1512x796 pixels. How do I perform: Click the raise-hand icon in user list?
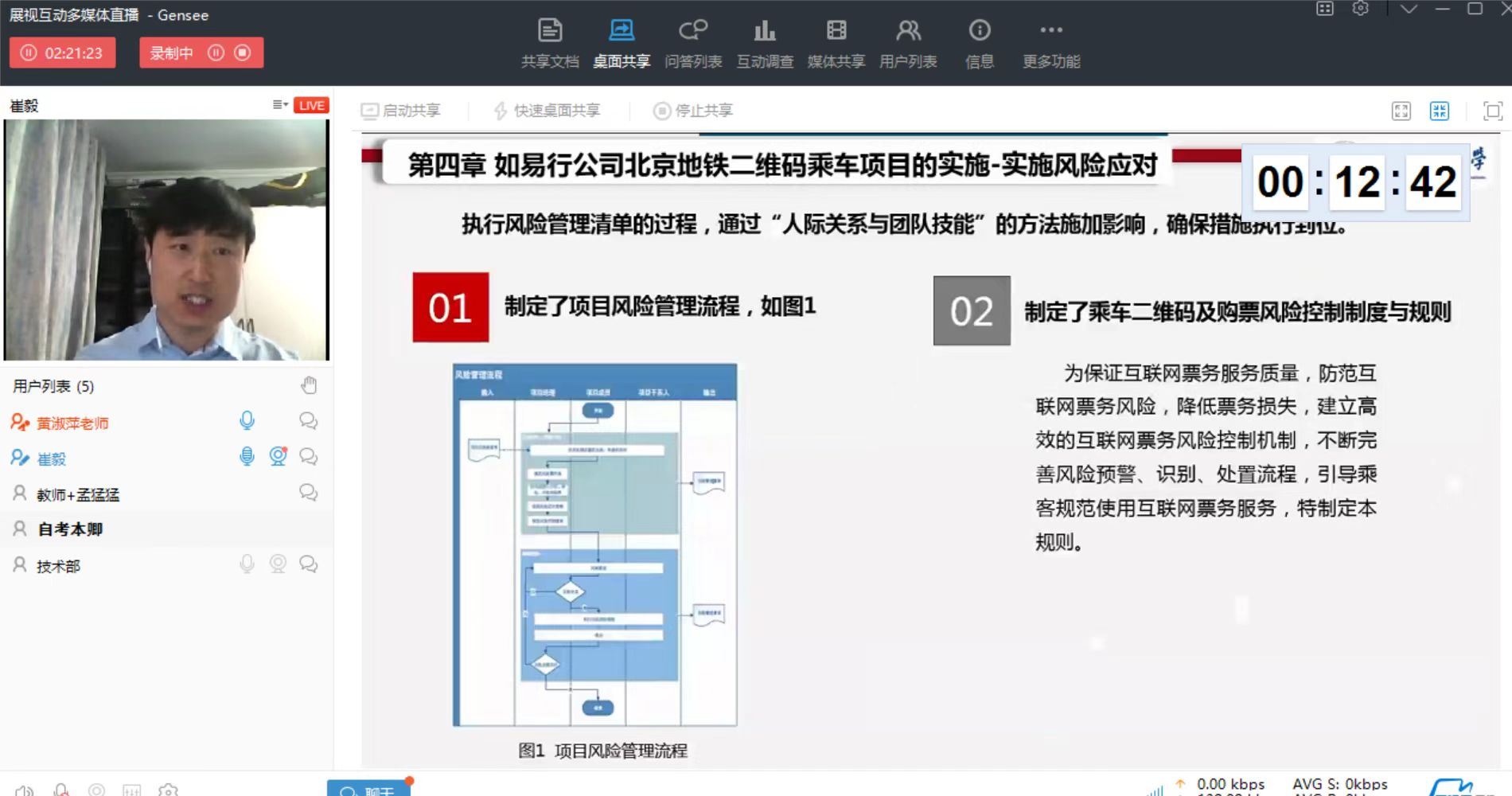click(x=310, y=385)
